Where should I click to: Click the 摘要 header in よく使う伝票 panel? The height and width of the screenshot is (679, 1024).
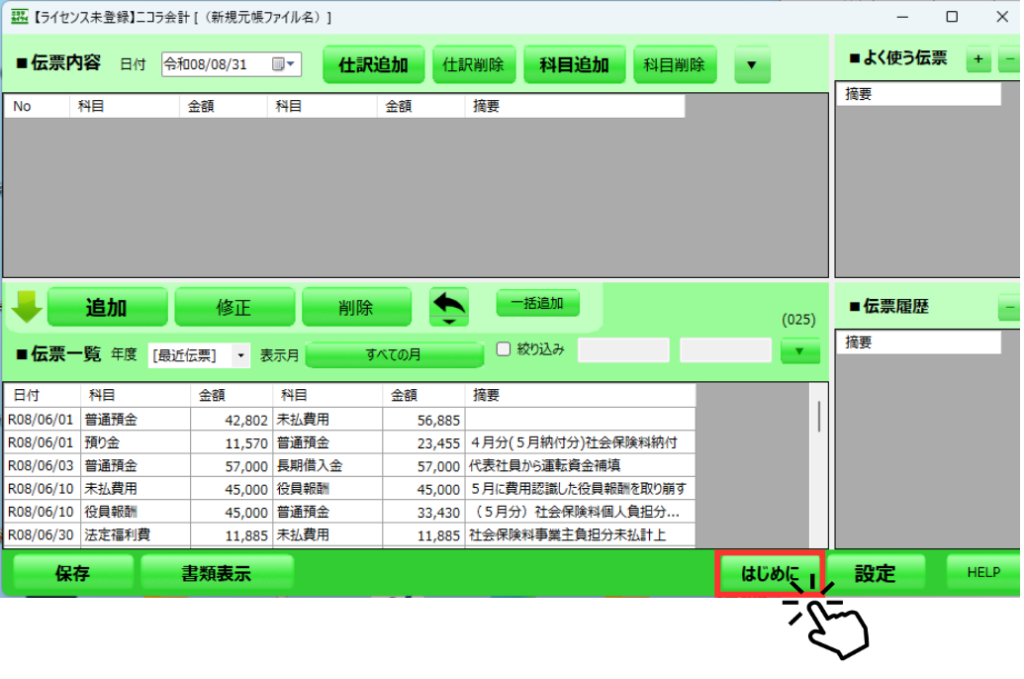919,94
